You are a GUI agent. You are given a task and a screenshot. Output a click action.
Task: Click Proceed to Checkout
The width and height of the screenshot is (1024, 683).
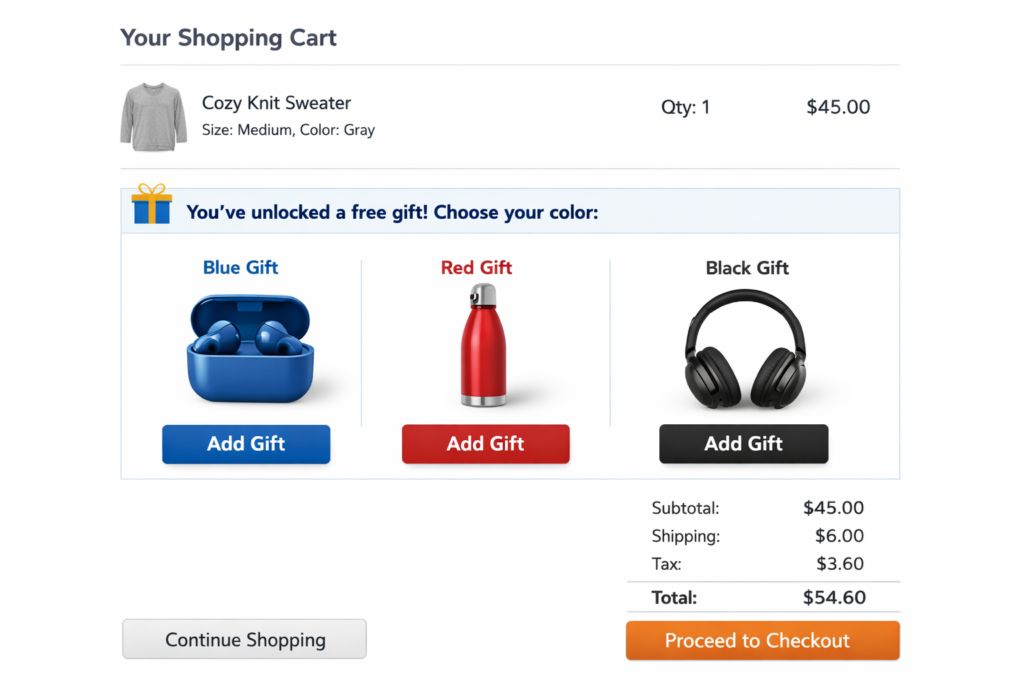(762, 640)
